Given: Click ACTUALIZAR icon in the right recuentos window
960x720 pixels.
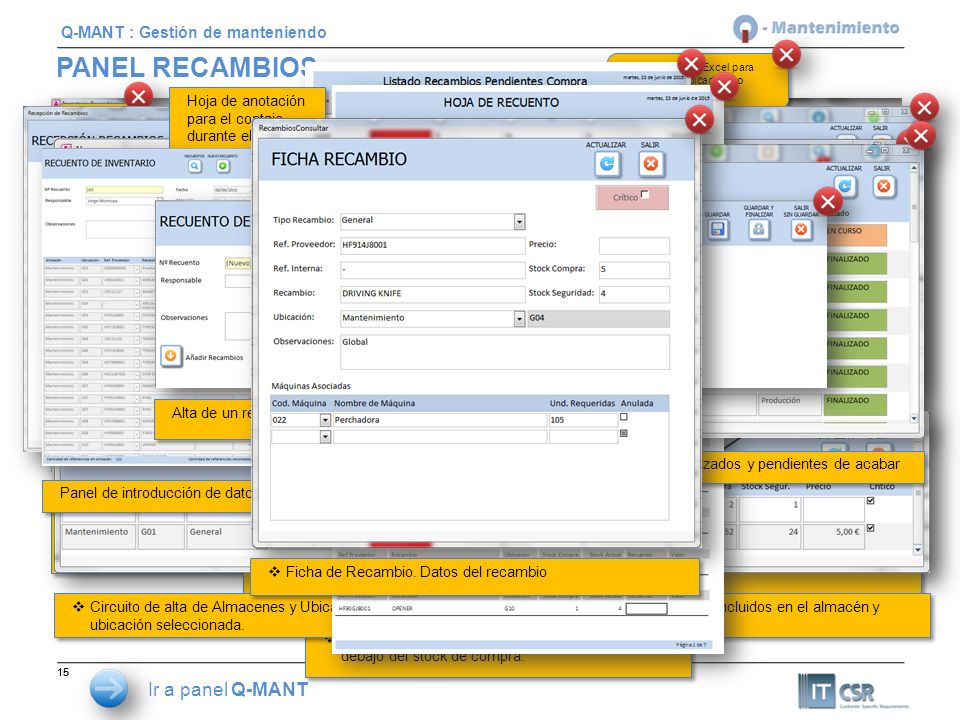Looking at the screenshot, I should [x=845, y=186].
